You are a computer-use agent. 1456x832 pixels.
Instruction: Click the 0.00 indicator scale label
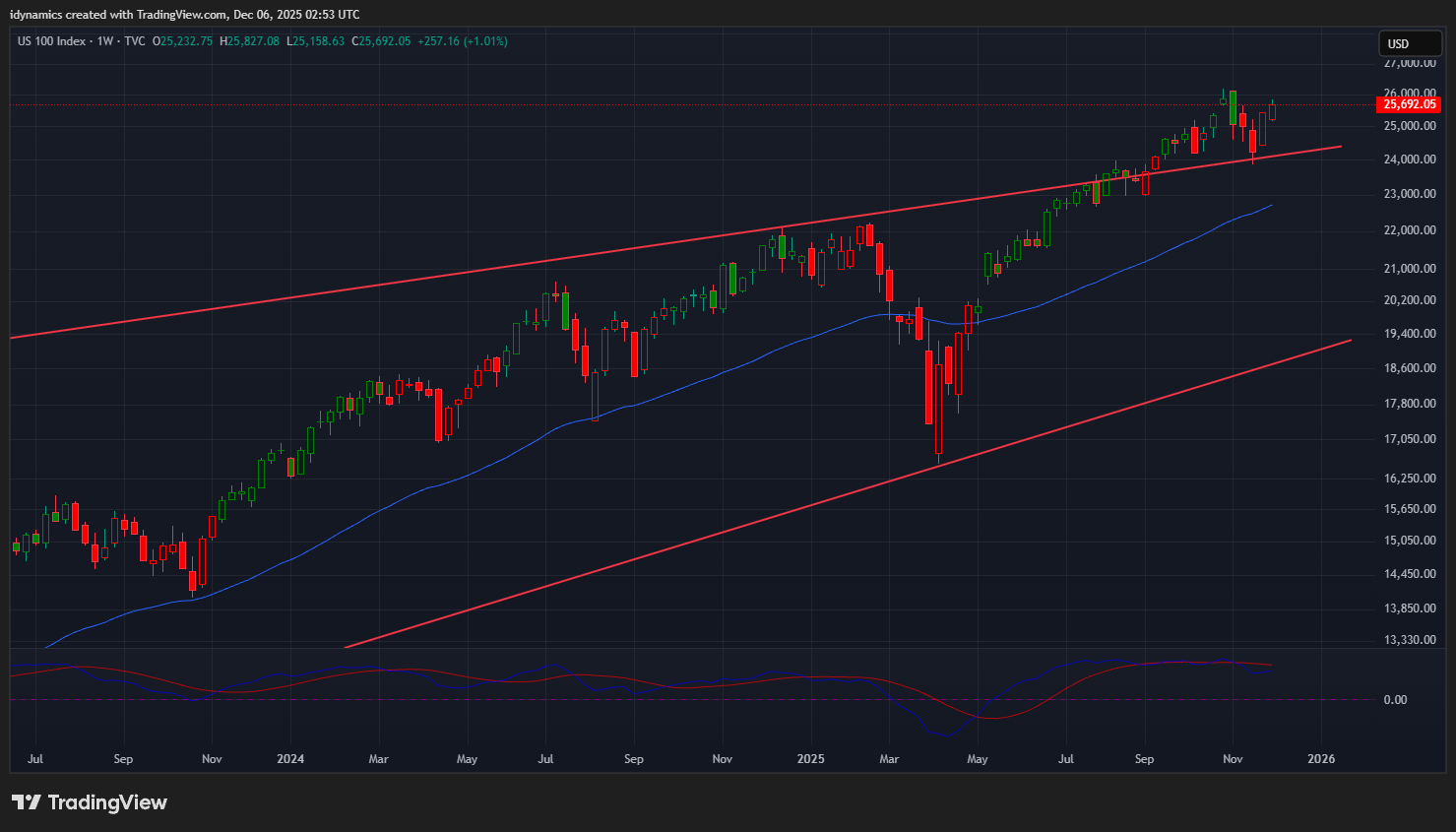click(1395, 700)
